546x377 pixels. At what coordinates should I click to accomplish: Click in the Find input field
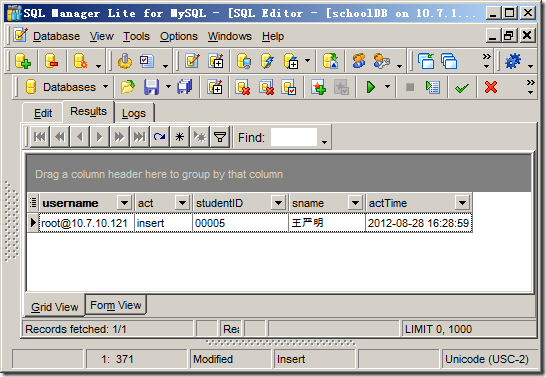click(x=294, y=137)
